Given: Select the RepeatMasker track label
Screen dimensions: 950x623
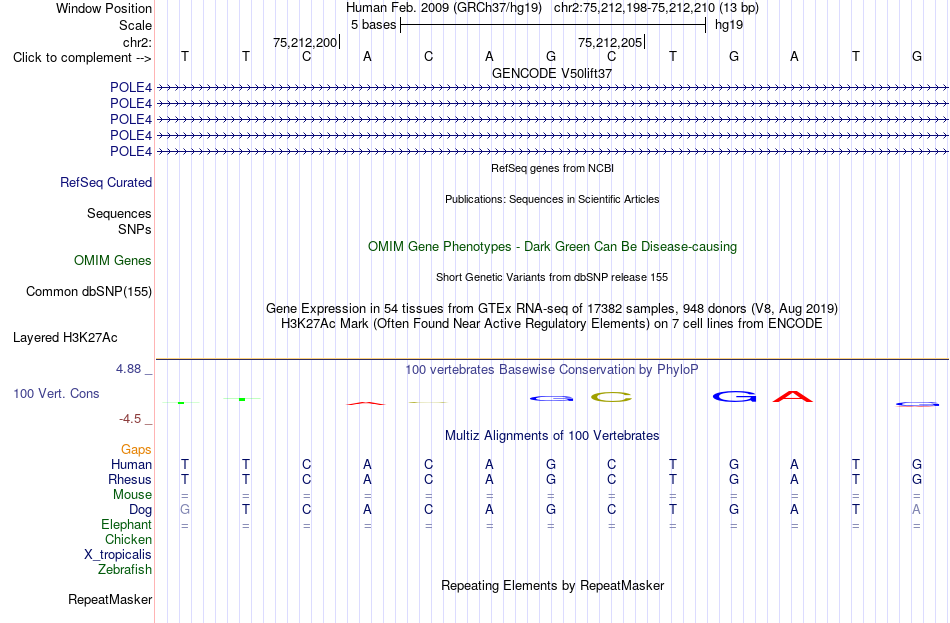Looking at the screenshot, I should click(x=110, y=599).
